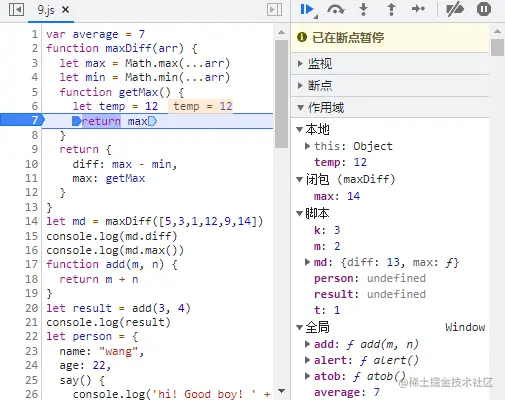Click the Step arrow icon

(x=418, y=9)
